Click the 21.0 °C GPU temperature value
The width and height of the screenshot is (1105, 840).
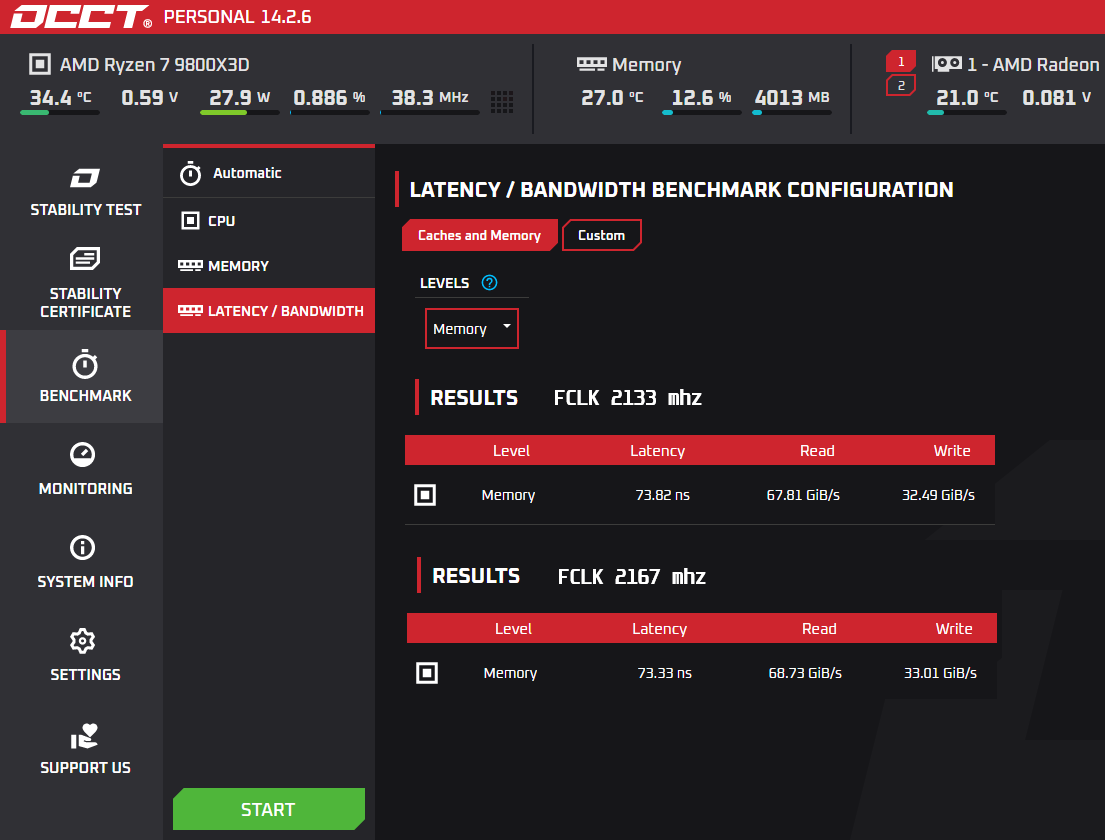click(967, 97)
